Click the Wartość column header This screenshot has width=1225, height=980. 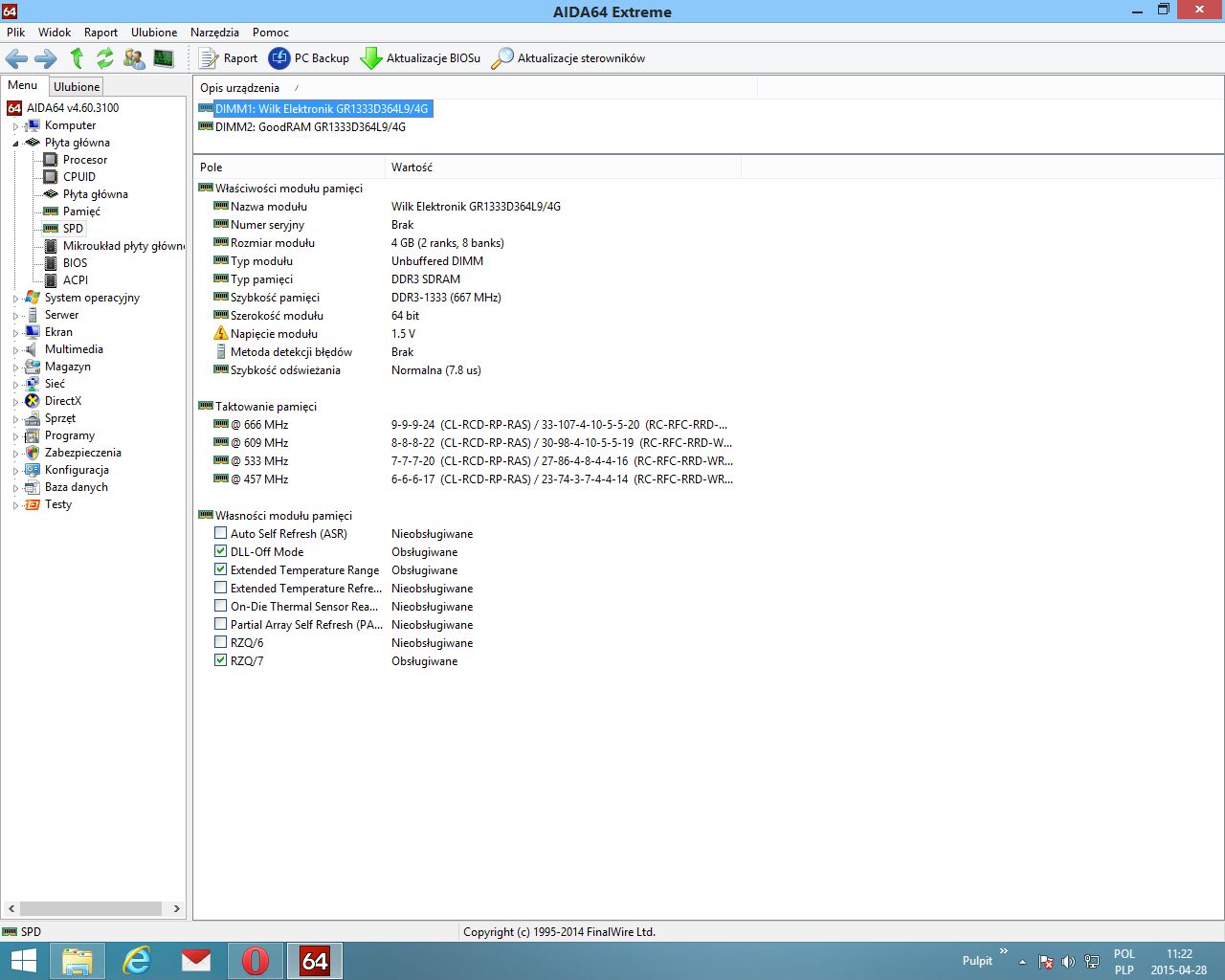563,167
